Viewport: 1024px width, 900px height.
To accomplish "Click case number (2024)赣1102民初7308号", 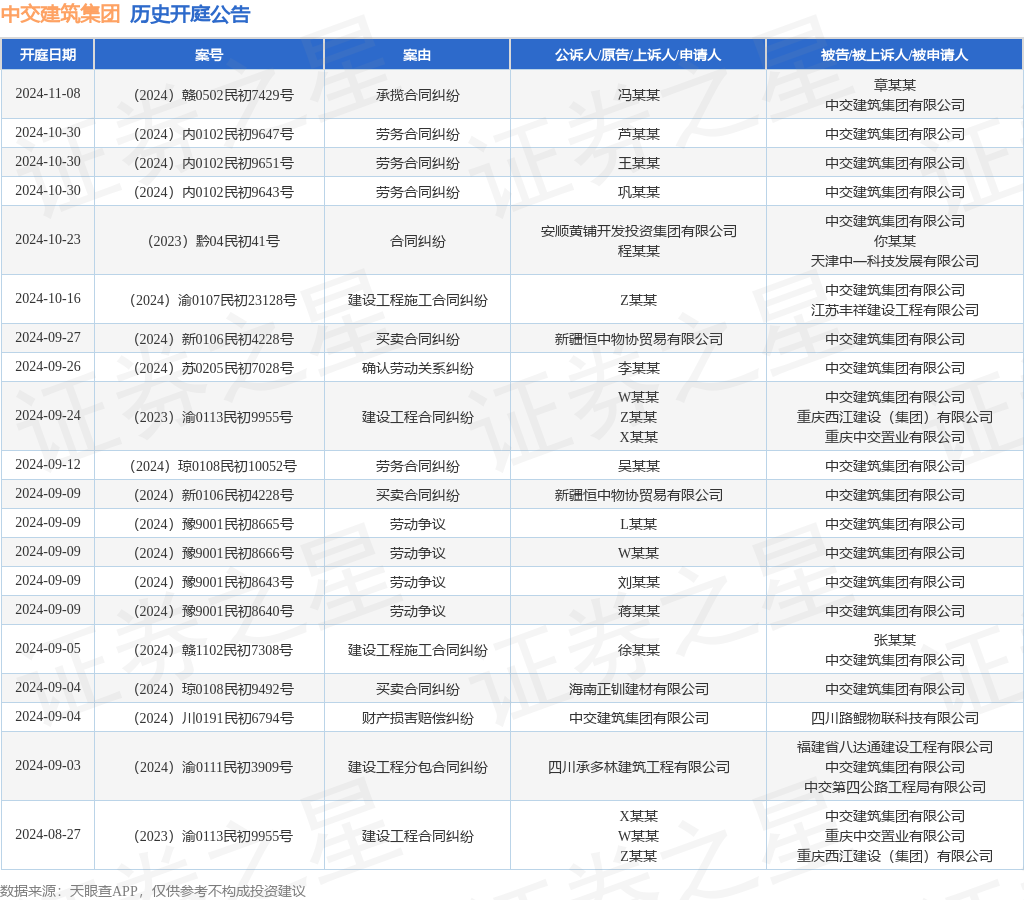I will [214, 651].
